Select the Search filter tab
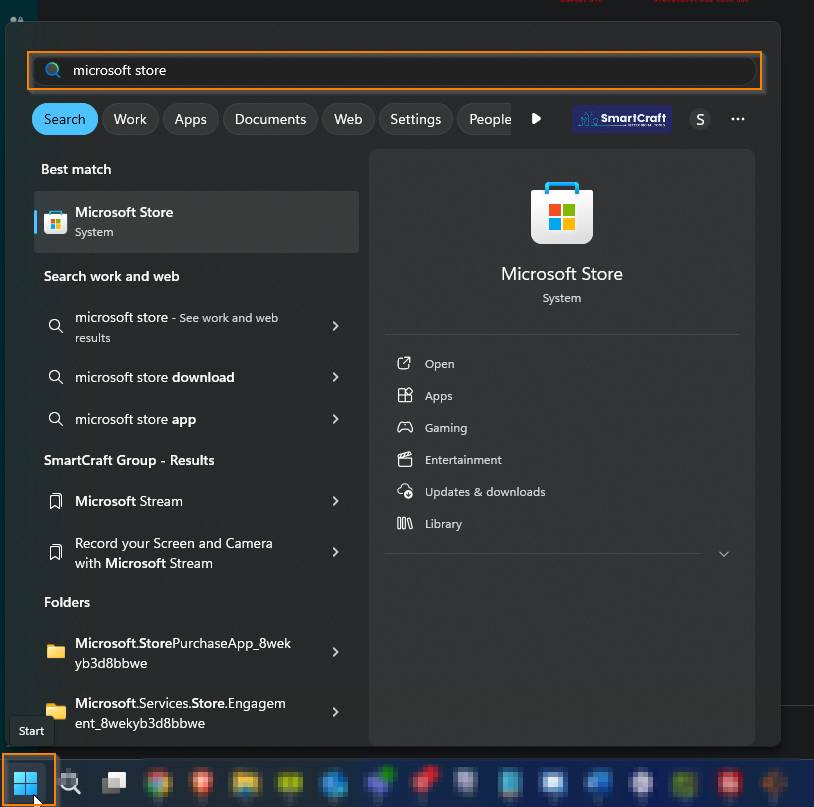The height and width of the screenshot is (807, 814). (65, 119)
